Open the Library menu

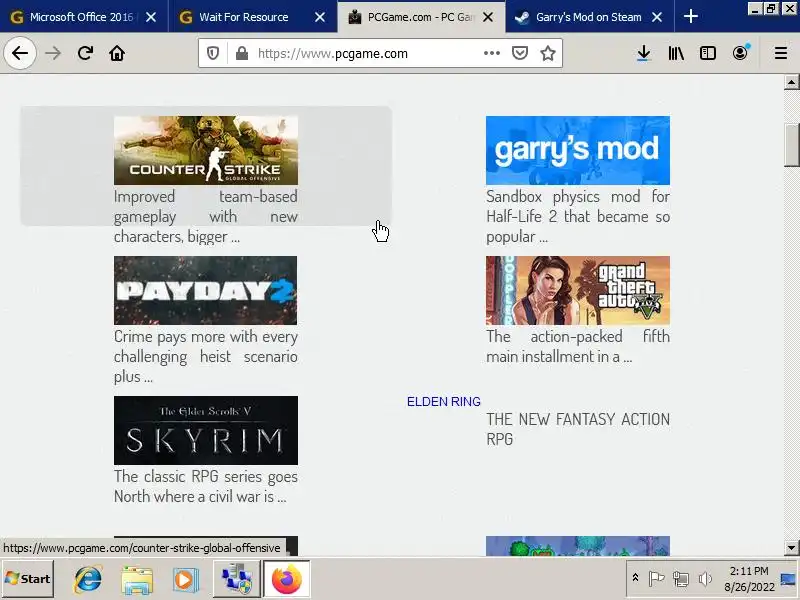click(x=676, y=53)
